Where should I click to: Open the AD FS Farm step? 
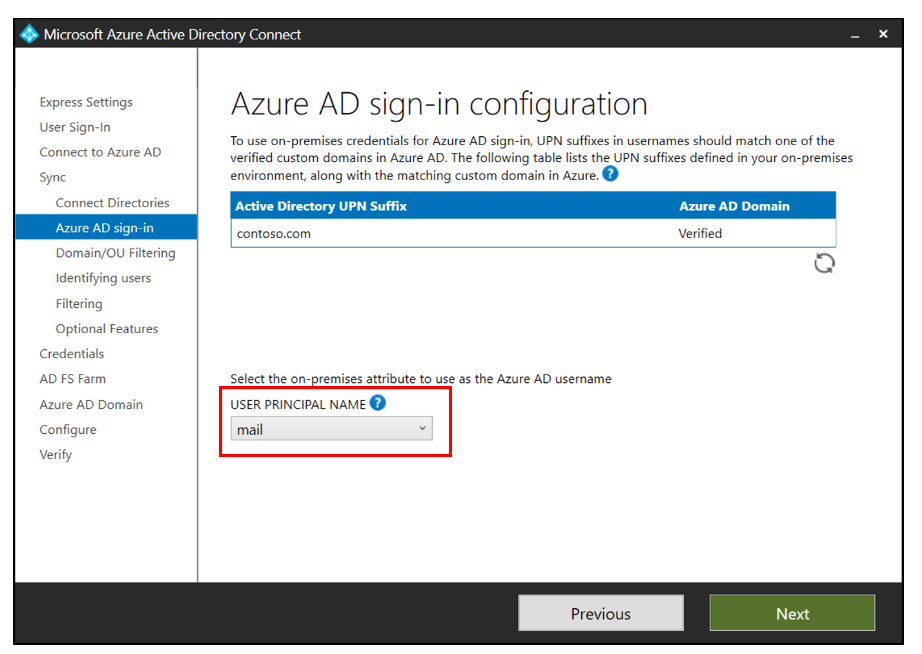point(72,379)
